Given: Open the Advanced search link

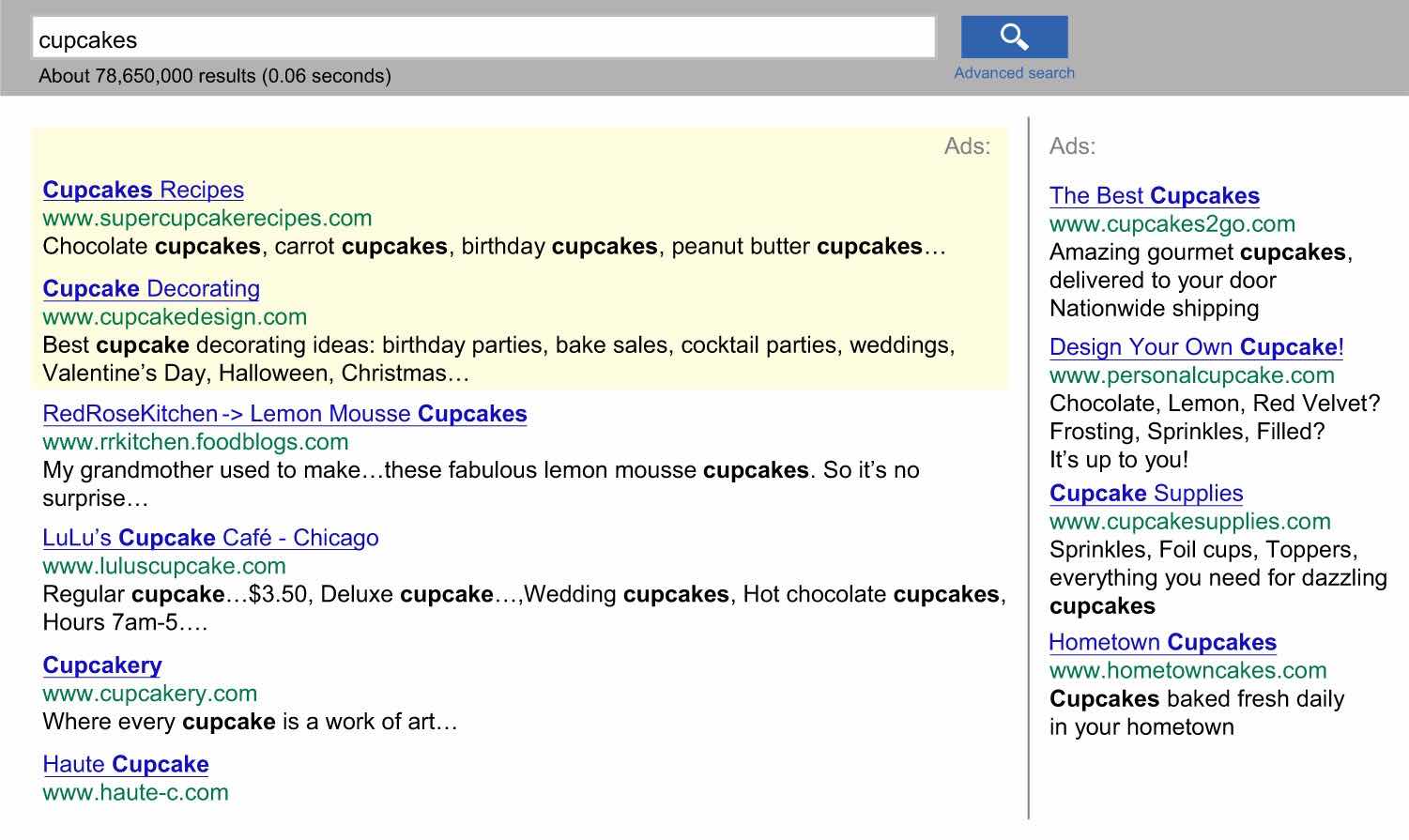Looking at the screenshot, I should pyautogui.click(x=1014, y=73).
